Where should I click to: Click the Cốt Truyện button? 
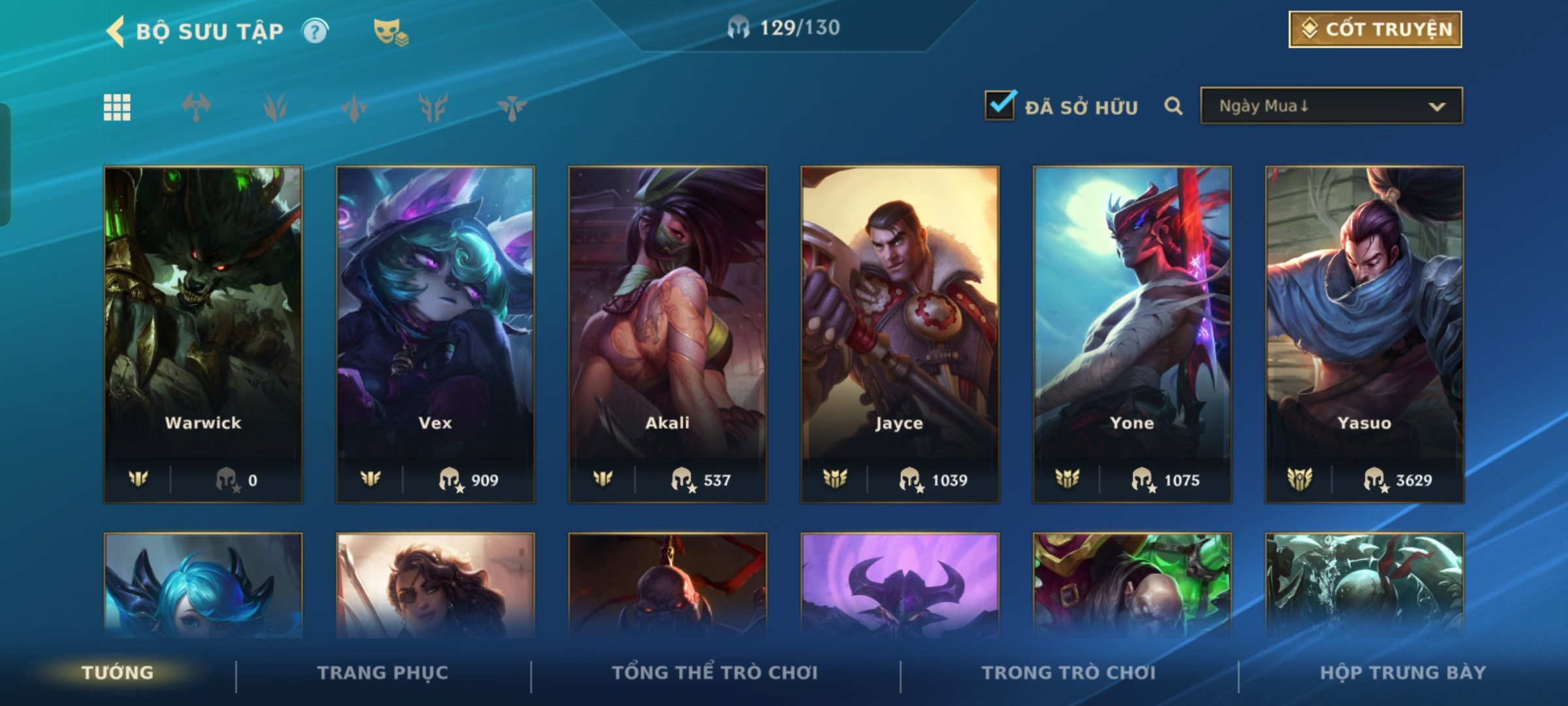pos(1375,29)
